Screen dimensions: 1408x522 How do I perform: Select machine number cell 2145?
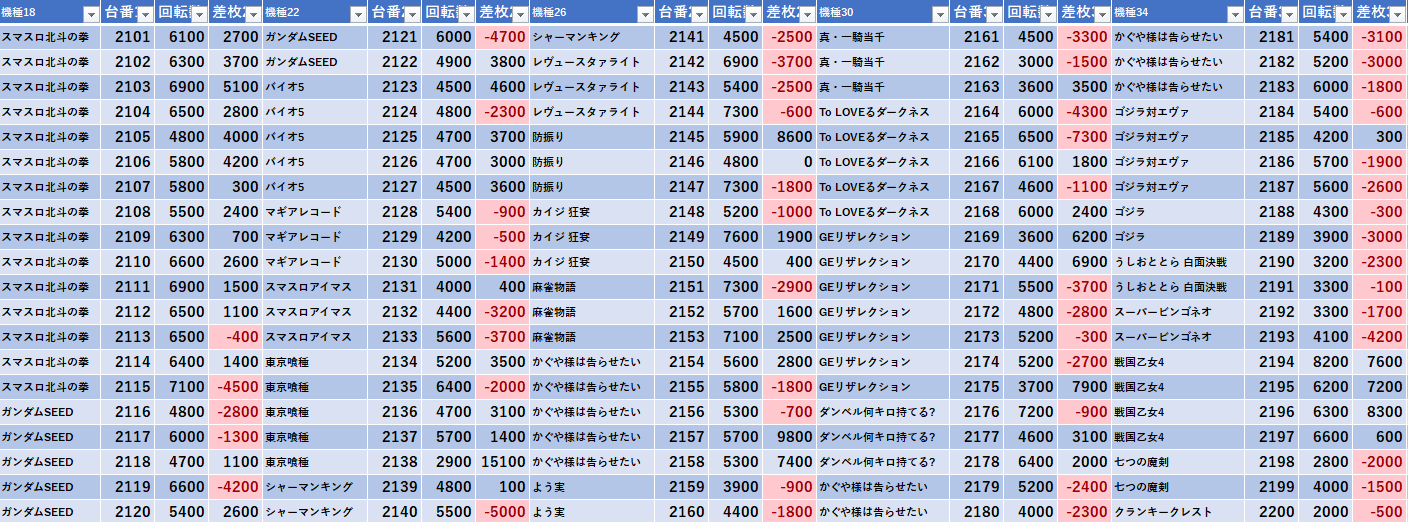pyautogui.click(x=682, y=137)
